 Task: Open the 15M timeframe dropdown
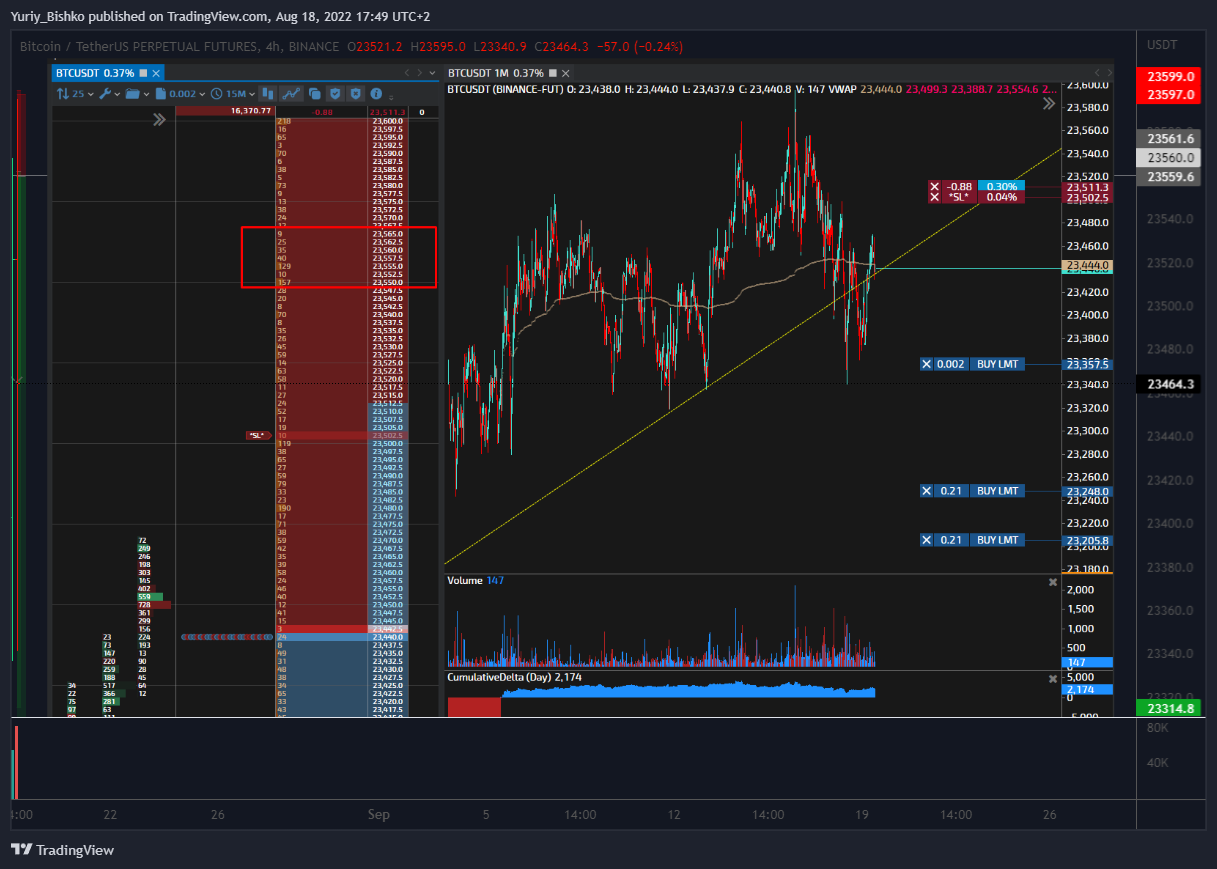pyautogui.click(x=232, y=94)
